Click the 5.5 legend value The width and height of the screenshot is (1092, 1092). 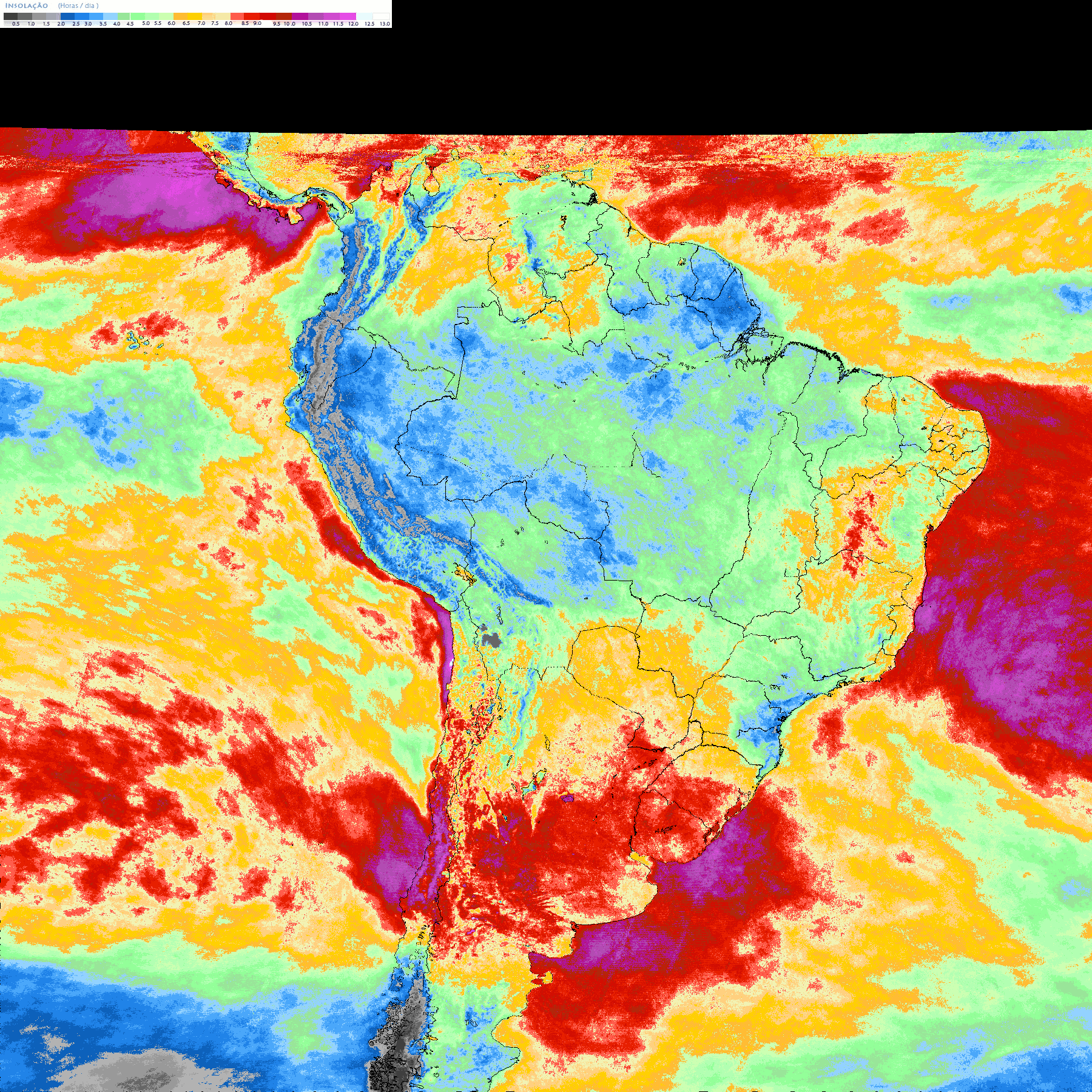tap(158, 23)
